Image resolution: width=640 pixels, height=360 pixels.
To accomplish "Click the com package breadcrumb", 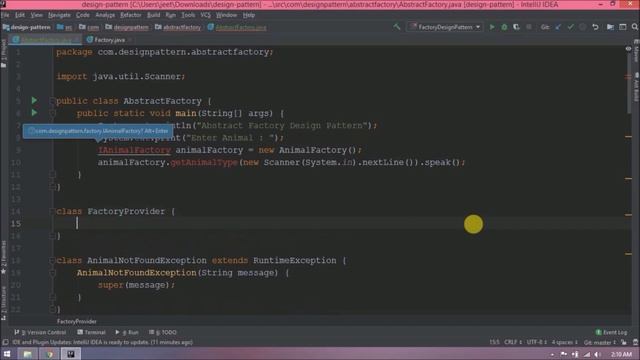I will [x=89, y=27].
